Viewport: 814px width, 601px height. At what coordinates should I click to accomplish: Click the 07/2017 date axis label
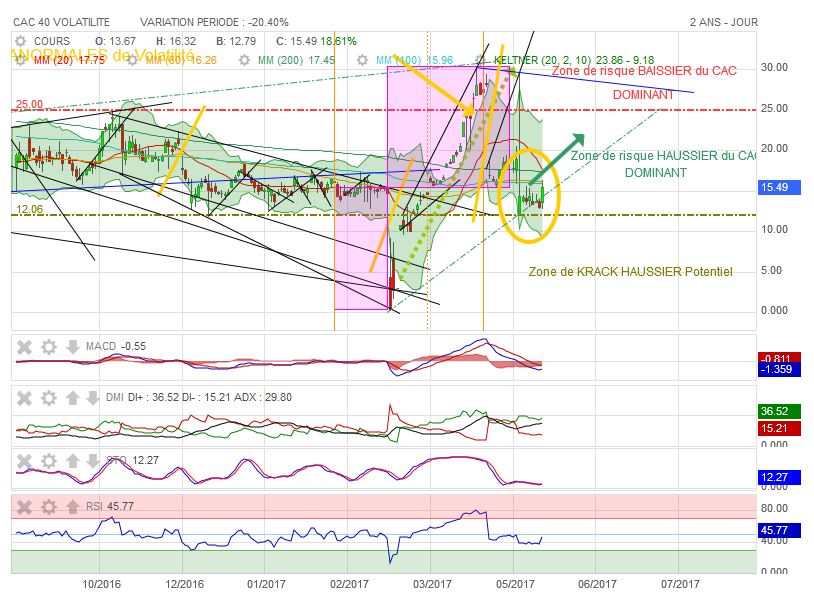[680, 584]
